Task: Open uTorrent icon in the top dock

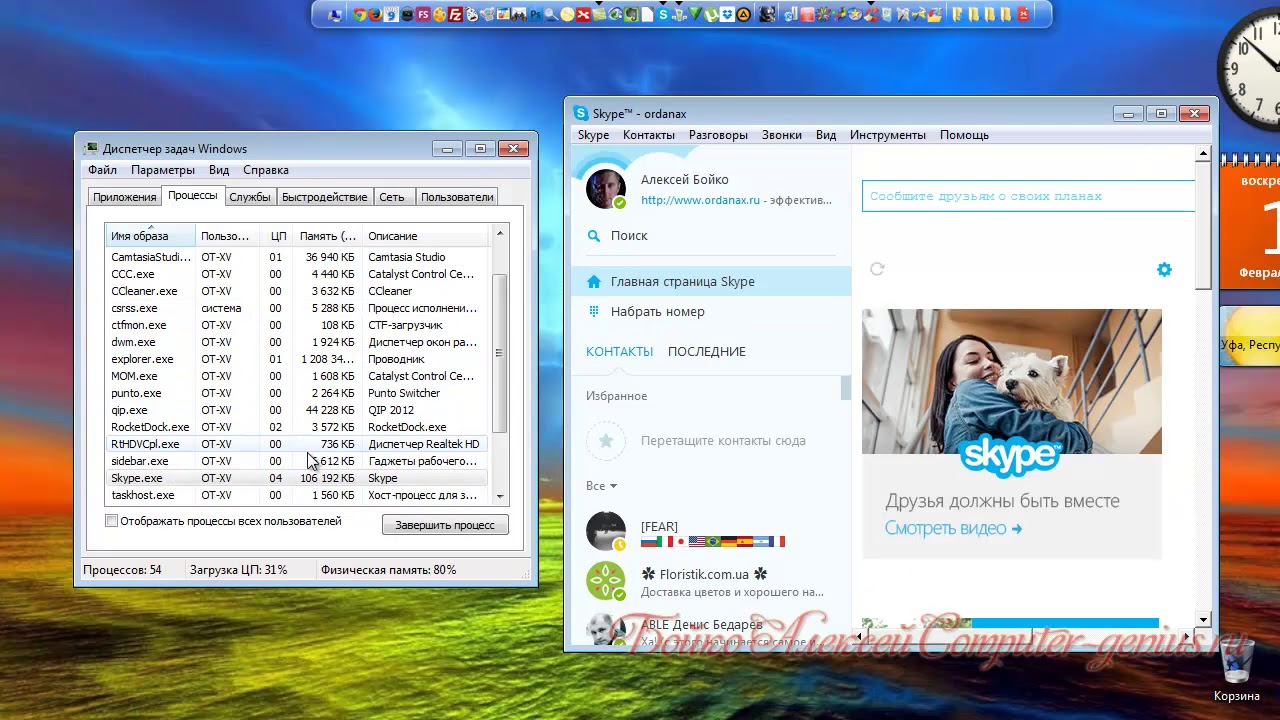Action: point(711,14)
